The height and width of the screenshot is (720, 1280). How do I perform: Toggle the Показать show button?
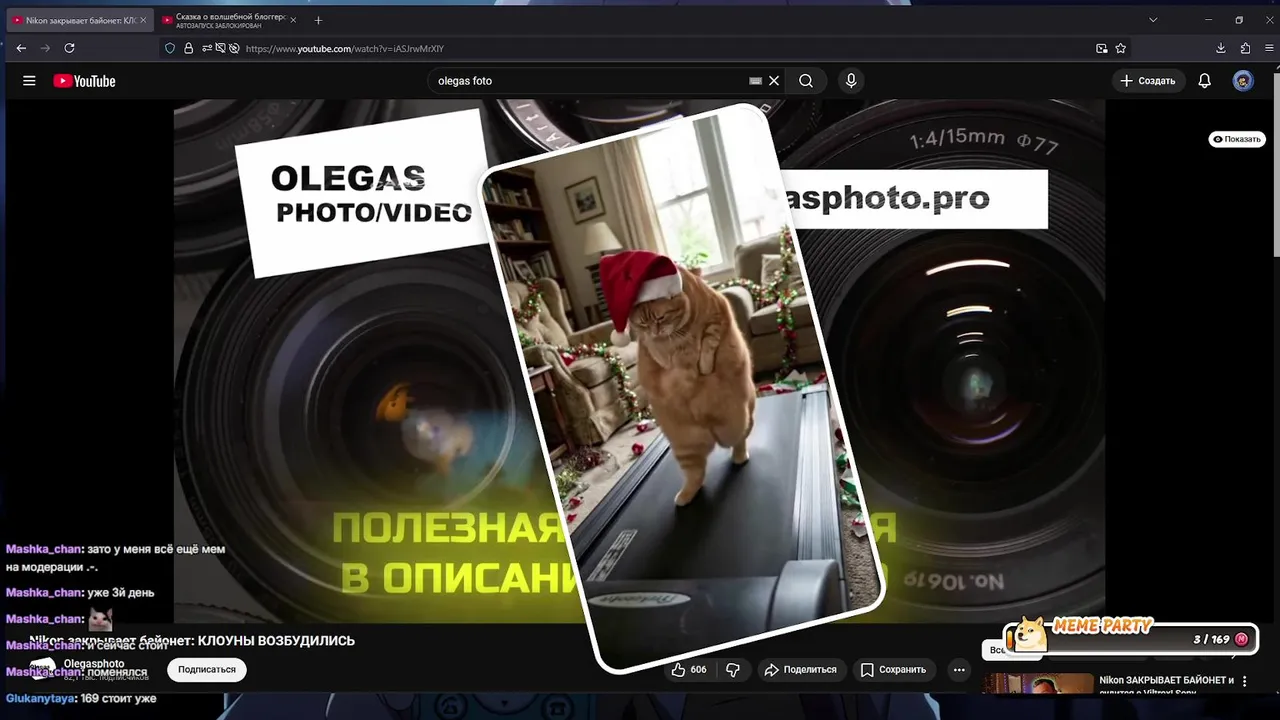pos(1237,139)
